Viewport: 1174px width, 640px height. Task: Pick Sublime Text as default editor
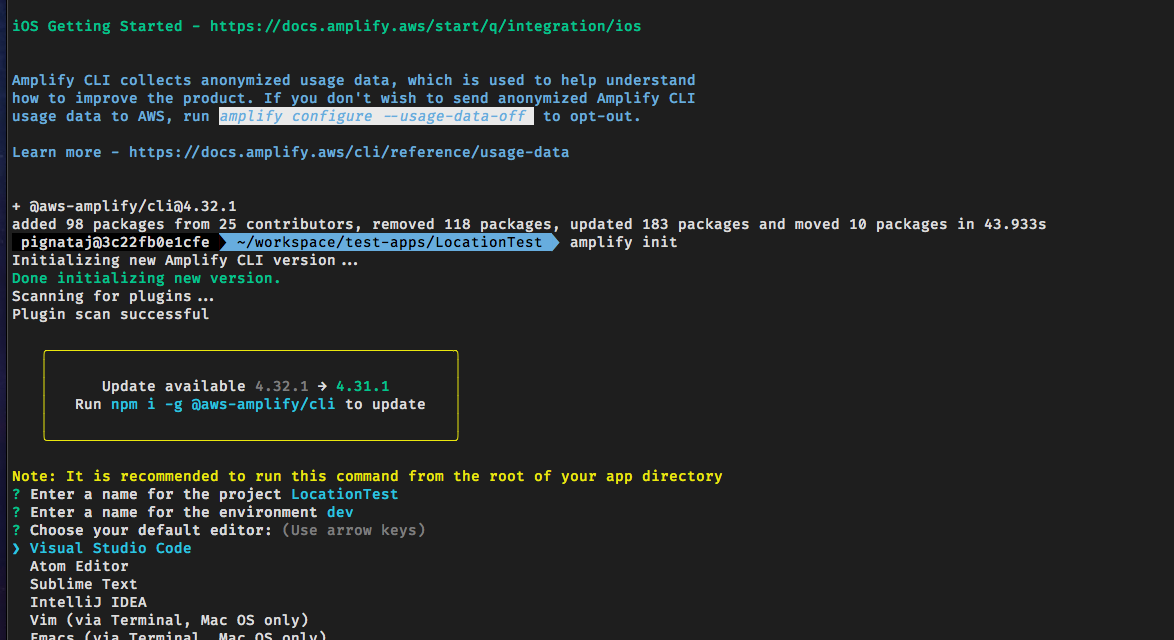(x=84, y=584)
